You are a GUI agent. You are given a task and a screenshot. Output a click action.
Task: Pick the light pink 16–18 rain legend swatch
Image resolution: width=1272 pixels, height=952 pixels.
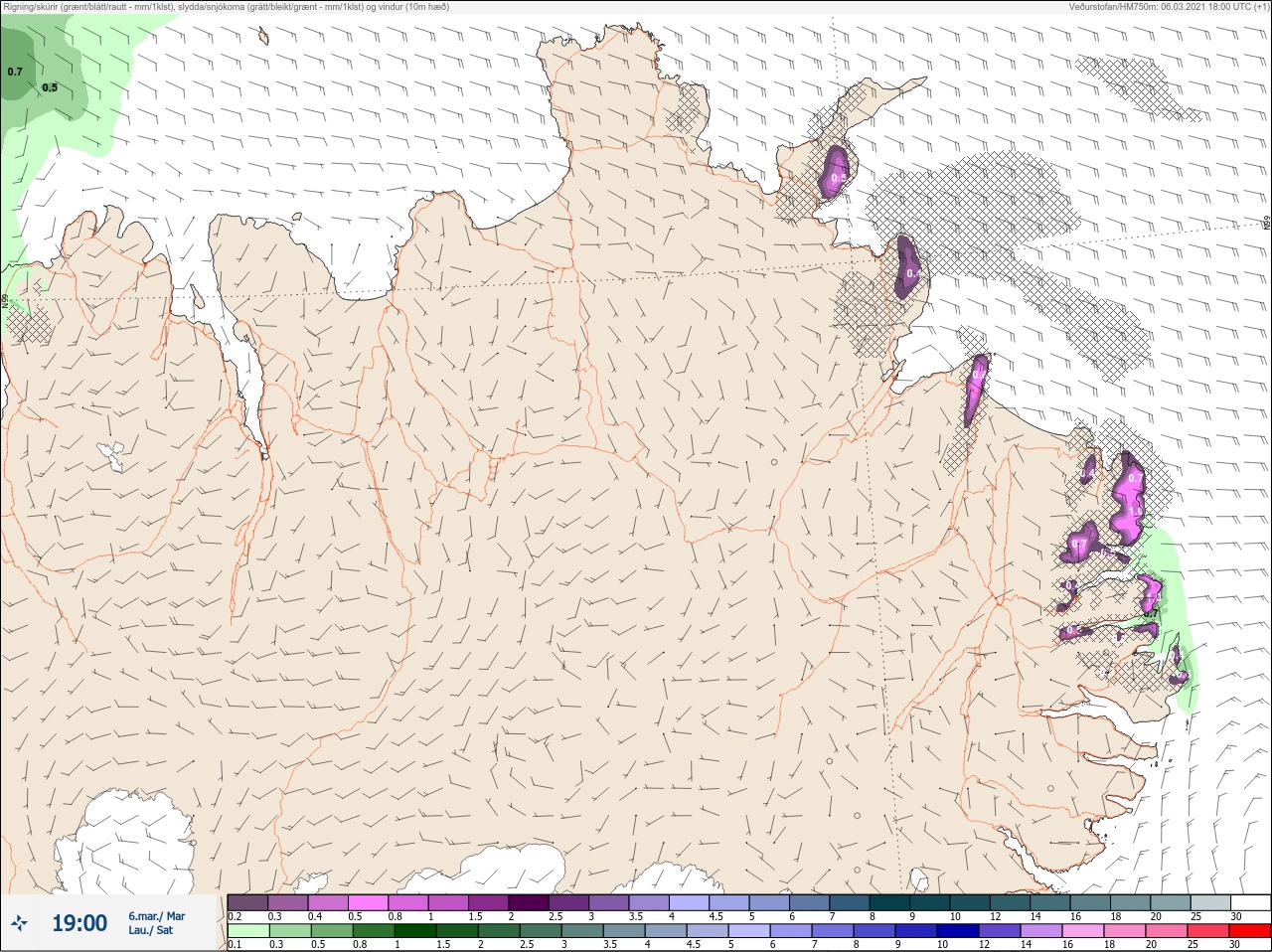pyautogui.click(x=1085, y=931)
